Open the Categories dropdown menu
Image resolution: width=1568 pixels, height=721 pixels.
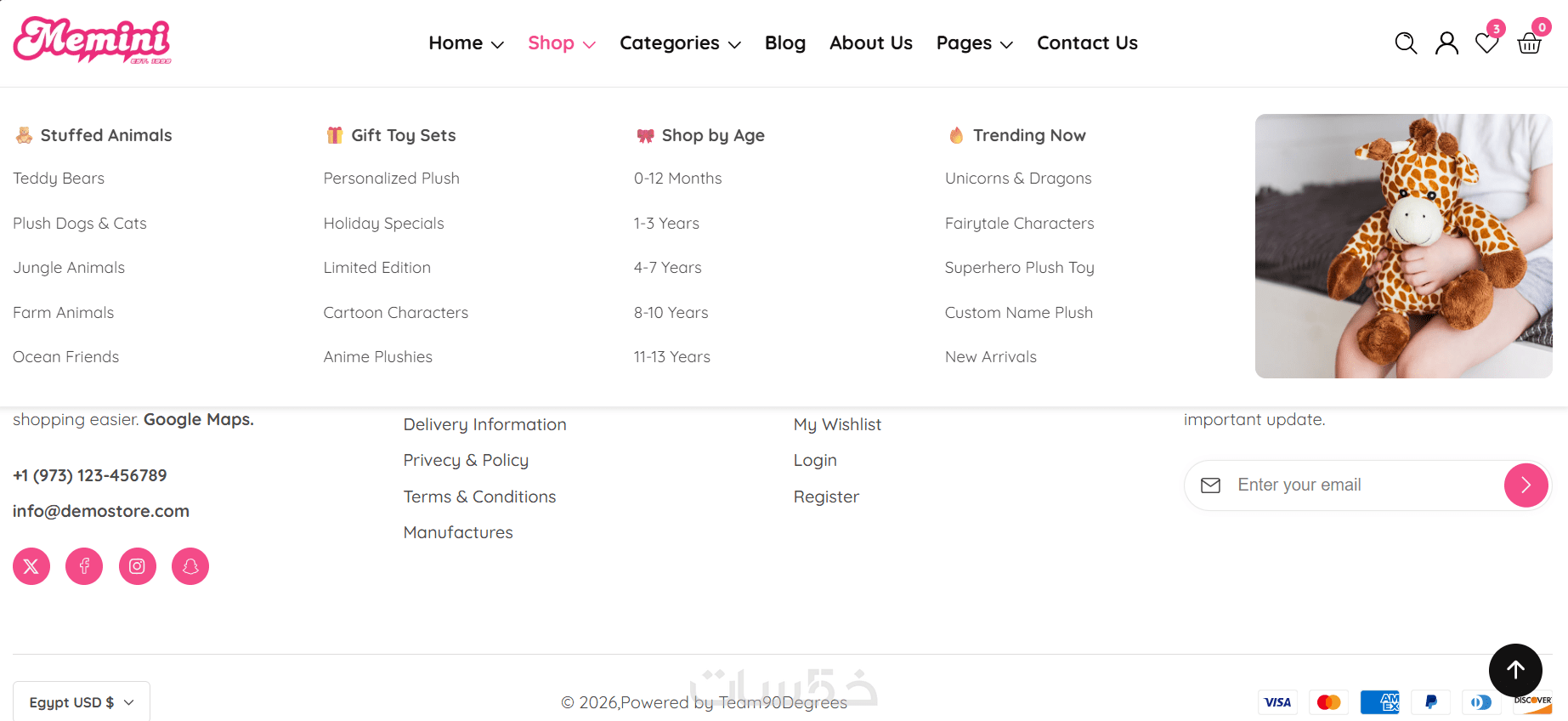click(x=680, y=43)
